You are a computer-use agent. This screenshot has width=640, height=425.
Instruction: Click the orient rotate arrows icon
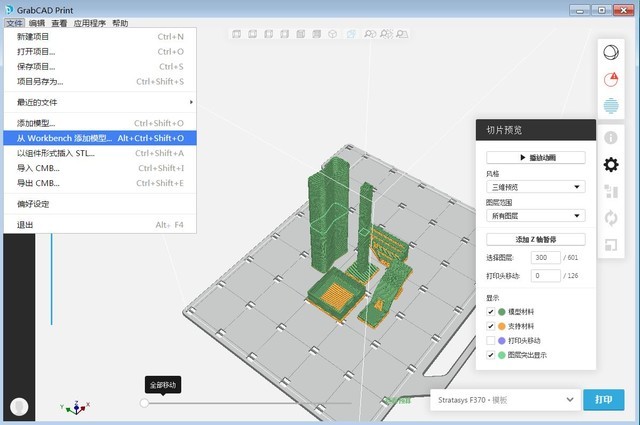(x=611, y=218)
